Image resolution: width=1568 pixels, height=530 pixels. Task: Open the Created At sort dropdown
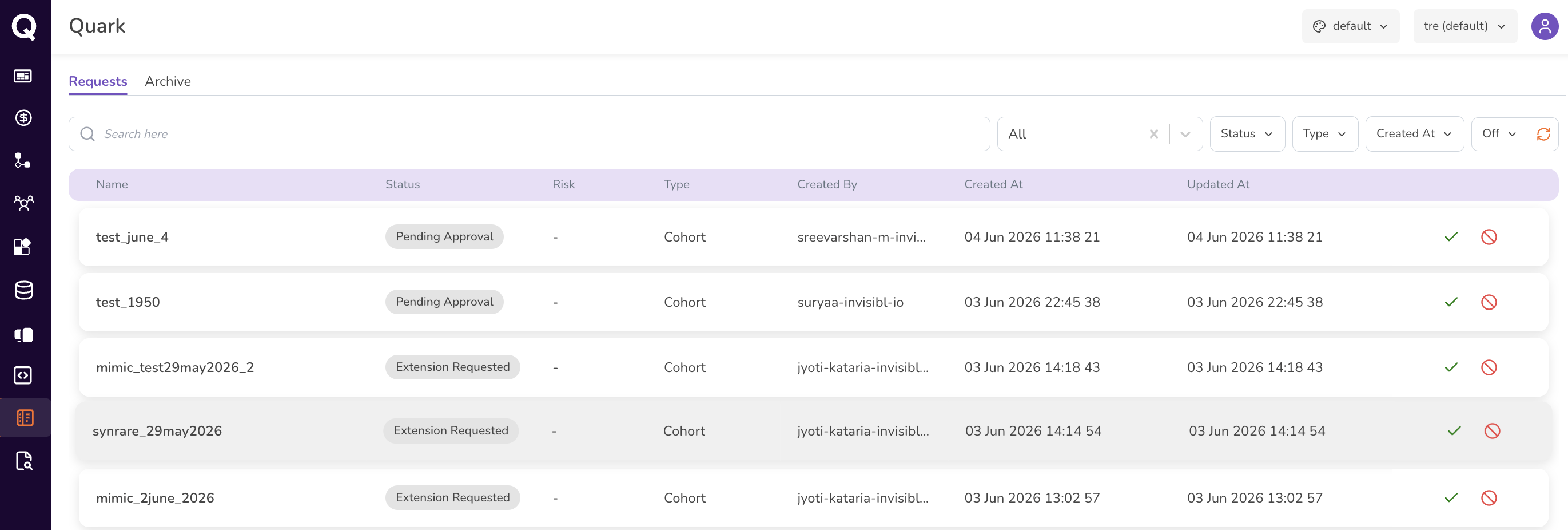coord(1414,134)
